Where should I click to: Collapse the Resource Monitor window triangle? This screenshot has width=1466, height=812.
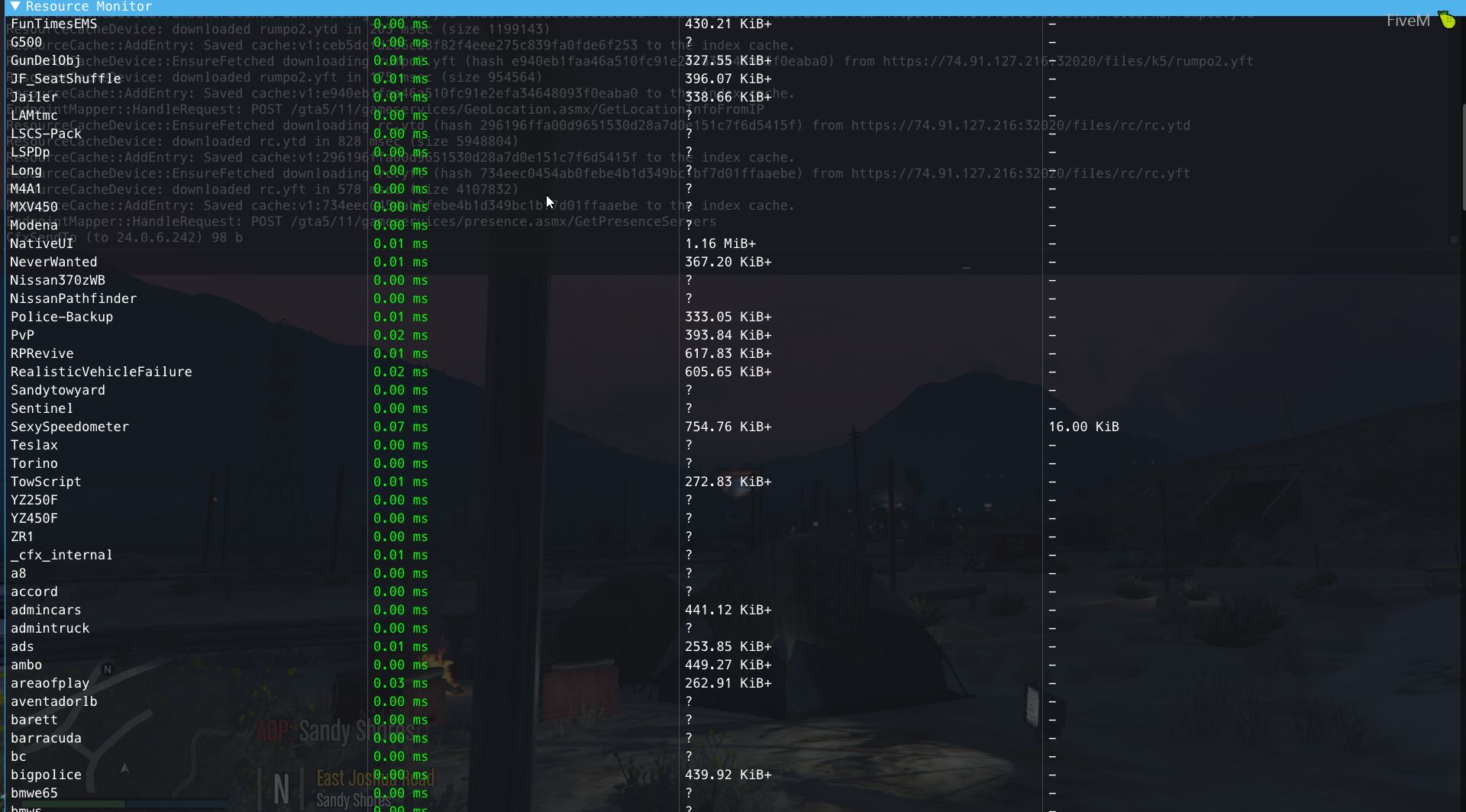tap(15, 6)
